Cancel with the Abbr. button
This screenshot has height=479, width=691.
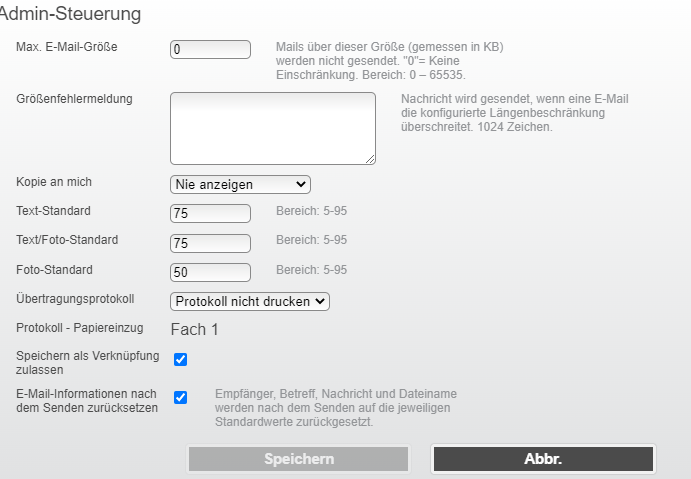click(x=543, y=459)
